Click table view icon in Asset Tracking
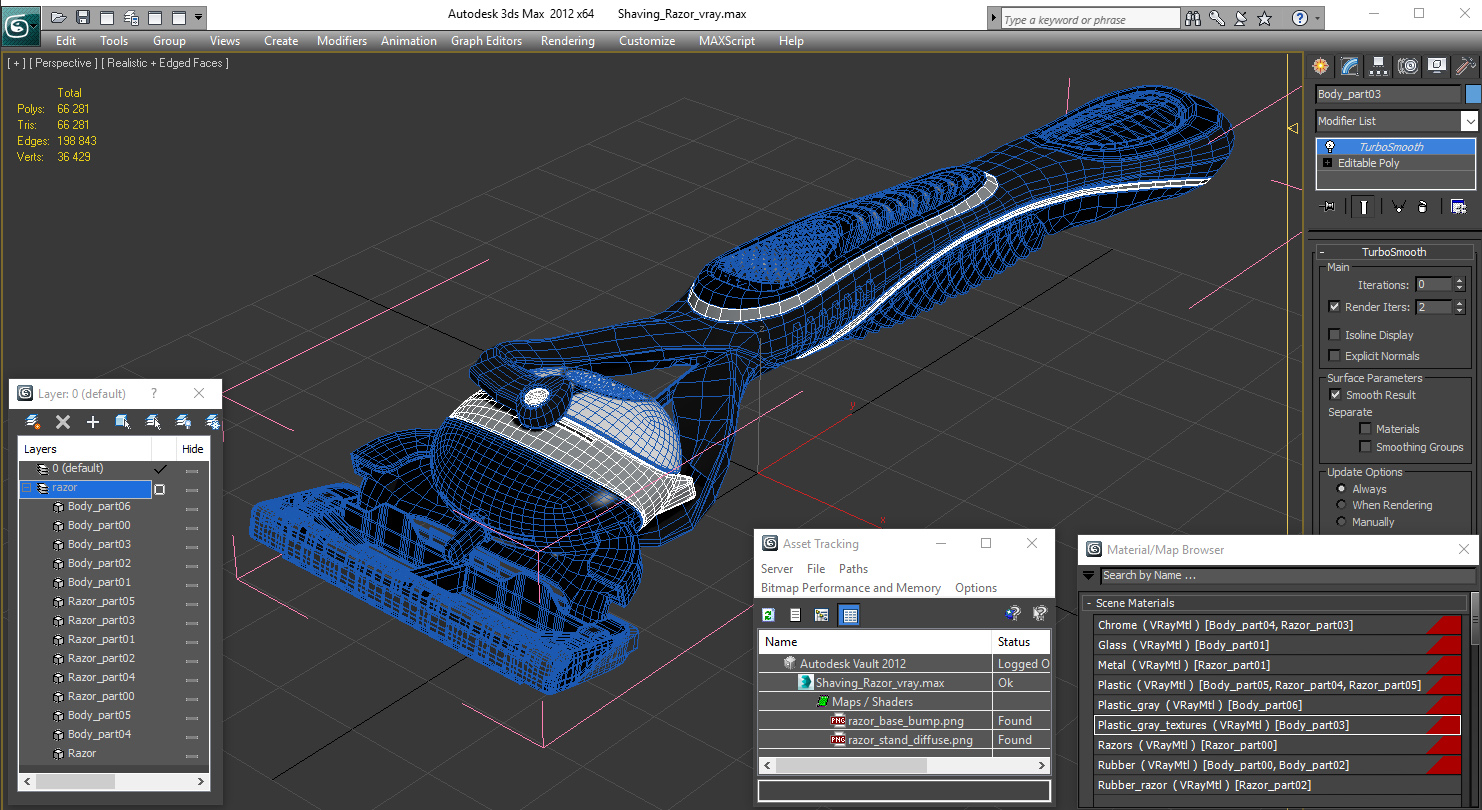The width and height of the screenshot is (1482, 810). click(x=850, y=615)
